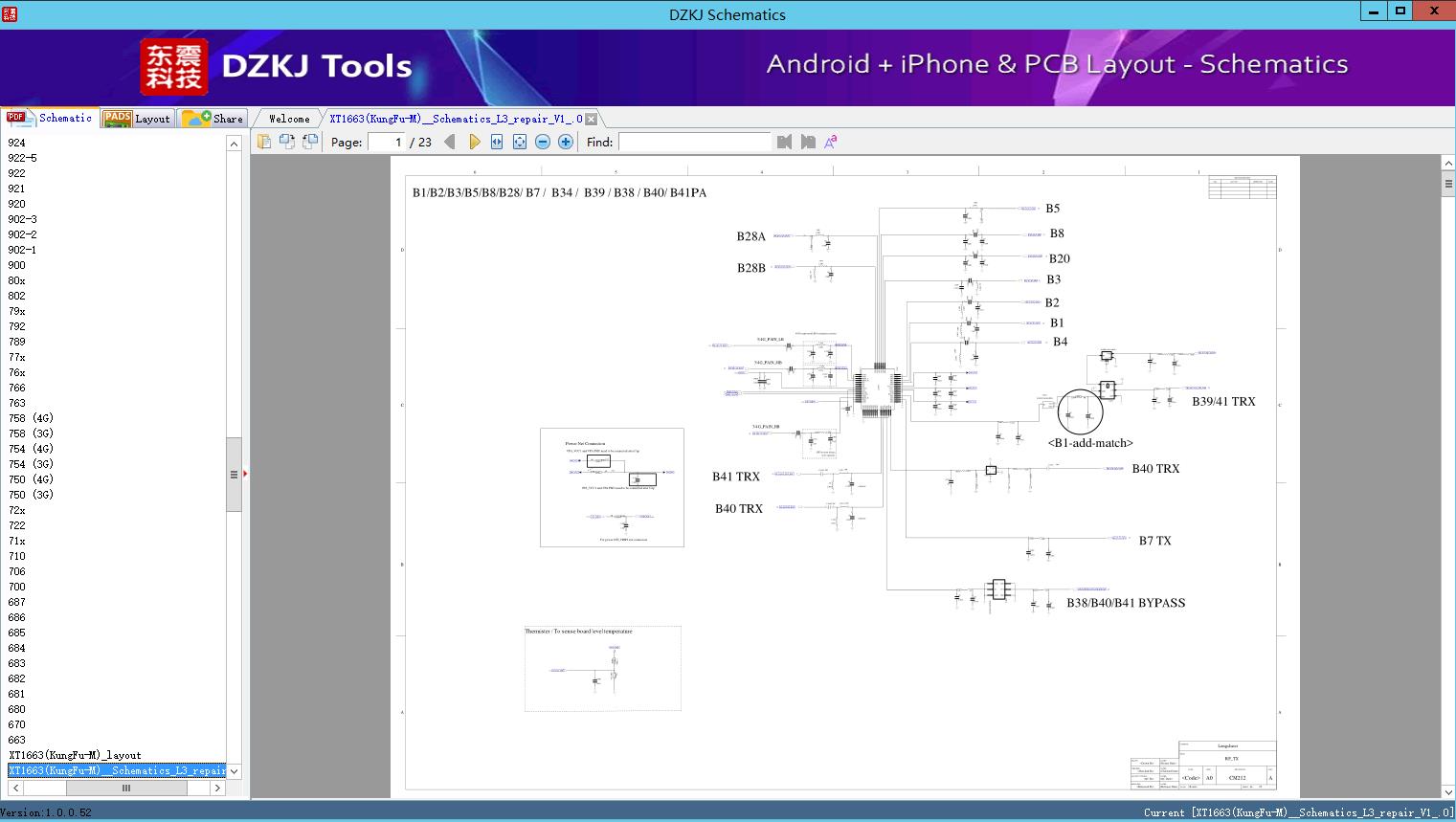The image size is (1456, 822).
Task: Select model 710 in the list
Action: [17, 556]
